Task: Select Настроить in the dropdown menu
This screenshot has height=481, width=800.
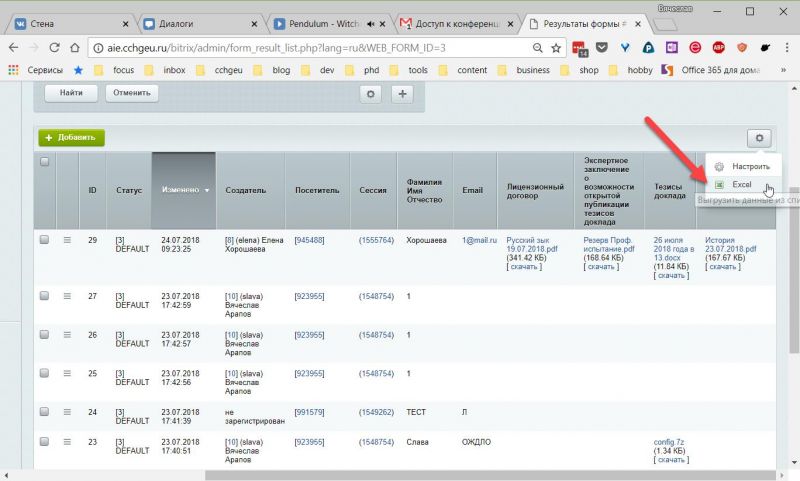Action: click(x=749, y=165)
